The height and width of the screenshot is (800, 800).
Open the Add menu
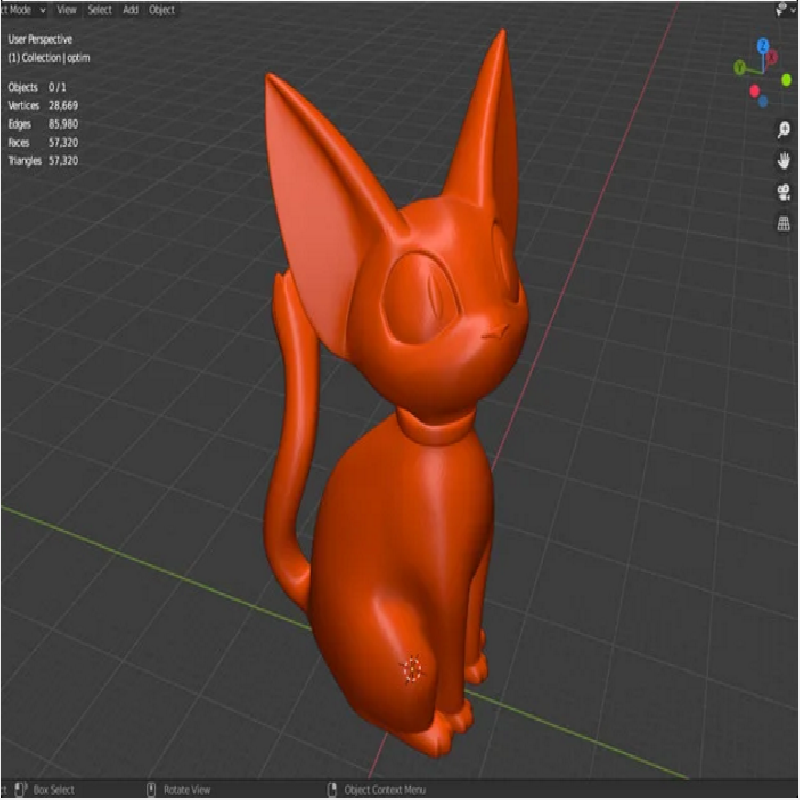[131, 9]
